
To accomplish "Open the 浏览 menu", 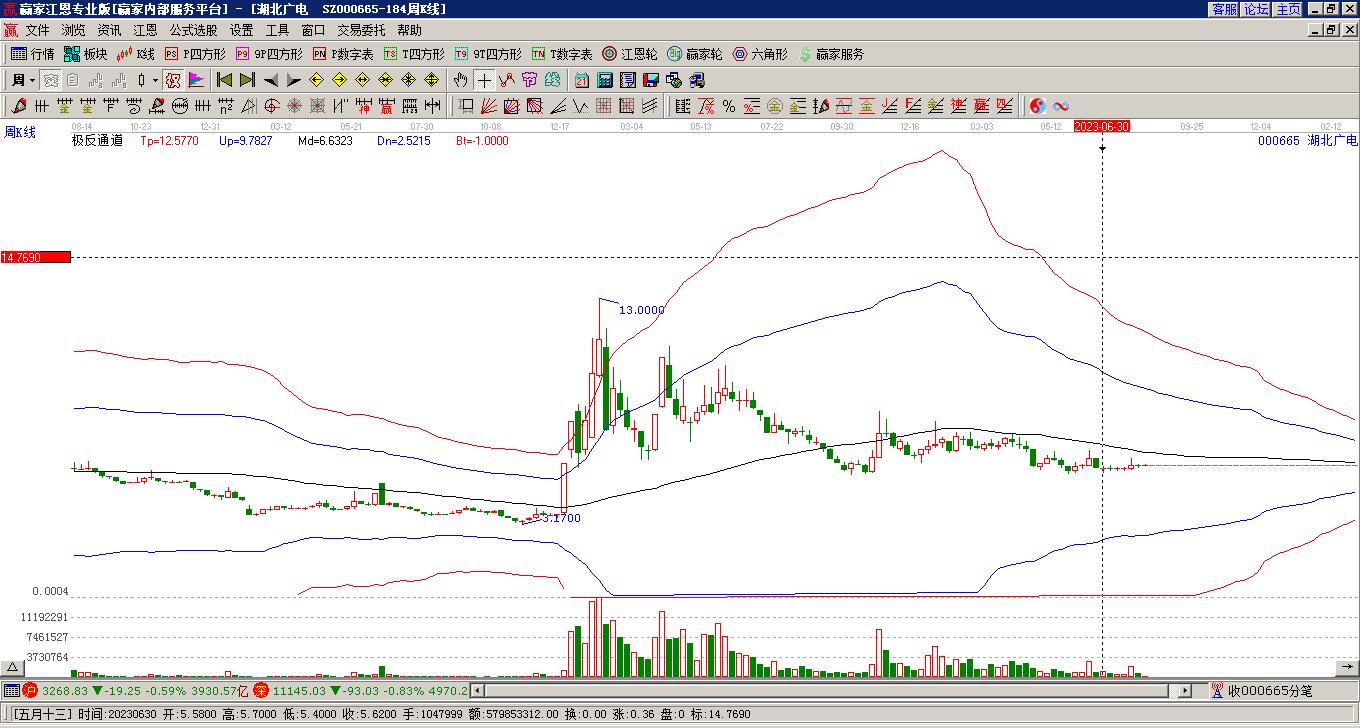I will click(73, 31).
